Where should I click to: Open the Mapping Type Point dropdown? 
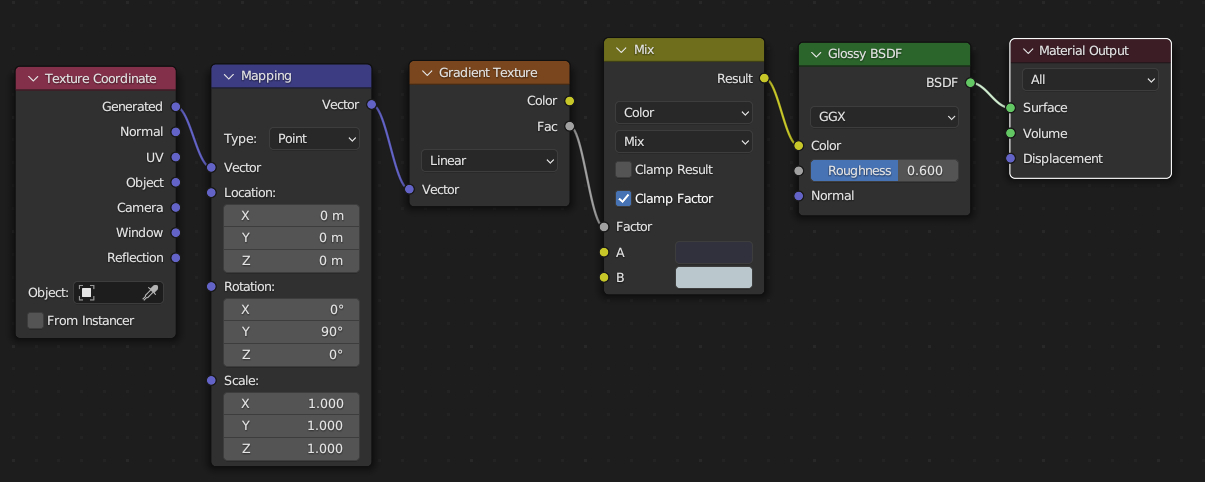(314, 139)
